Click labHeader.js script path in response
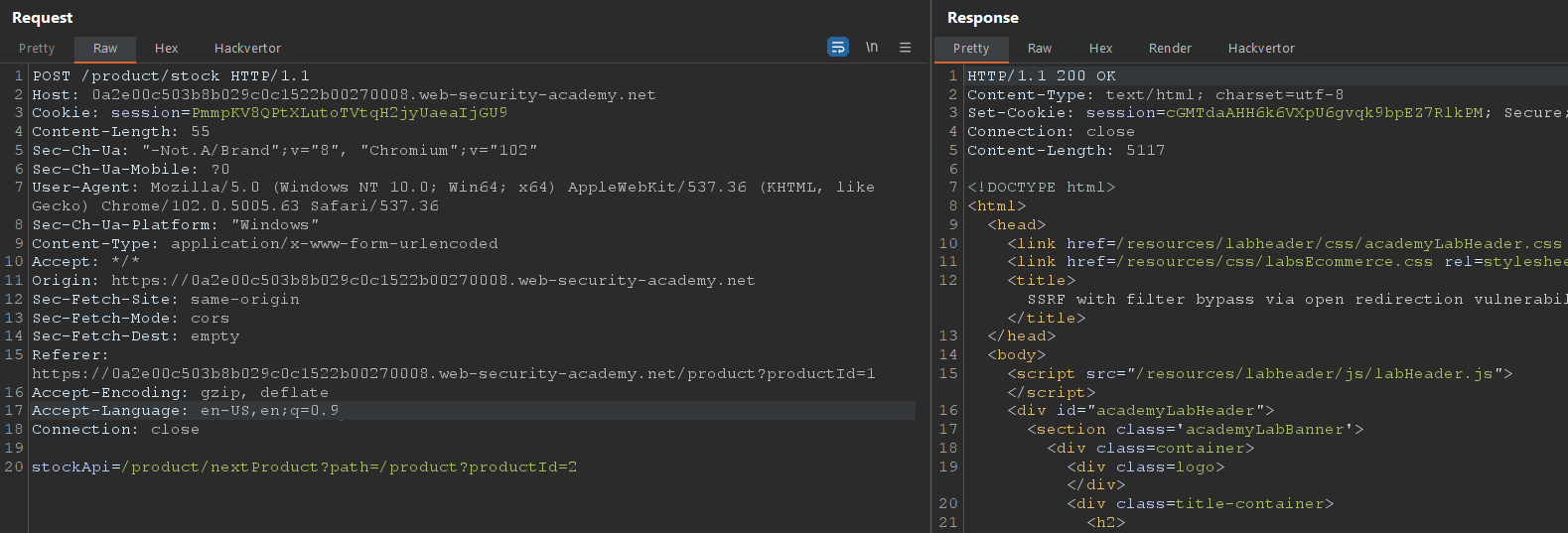This screenshot has height=533, width=1568. click(1314, 374)
